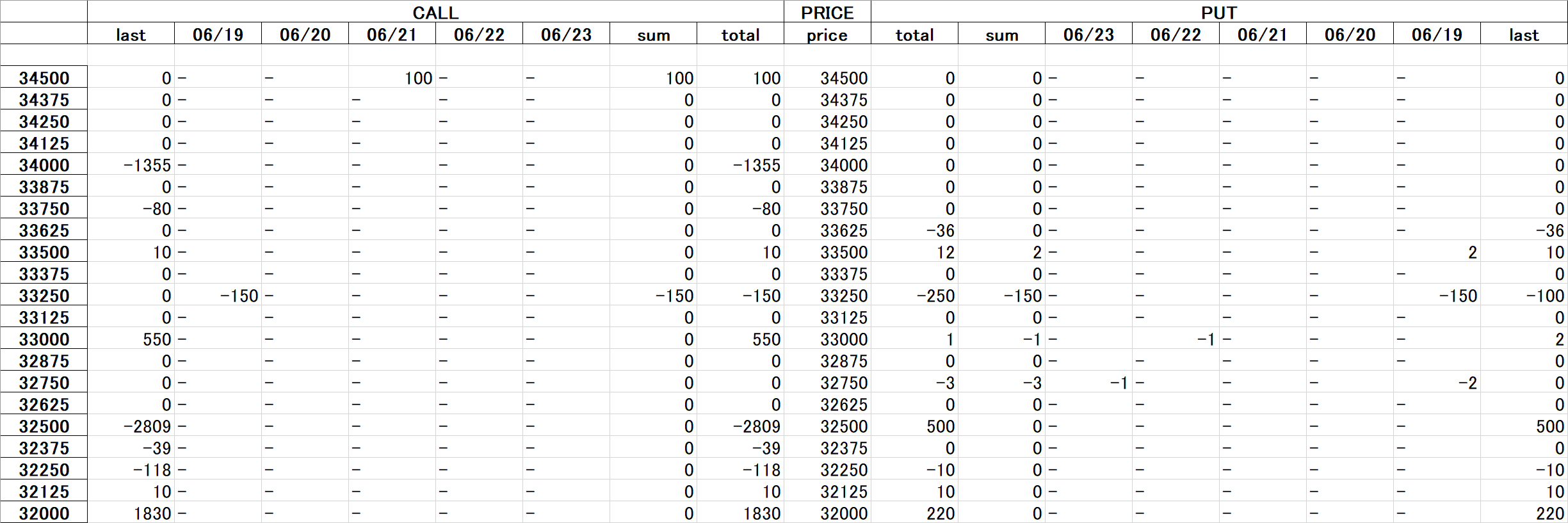
Task: Click the PUT 06/19 column header
Action: coord(1437,35)
